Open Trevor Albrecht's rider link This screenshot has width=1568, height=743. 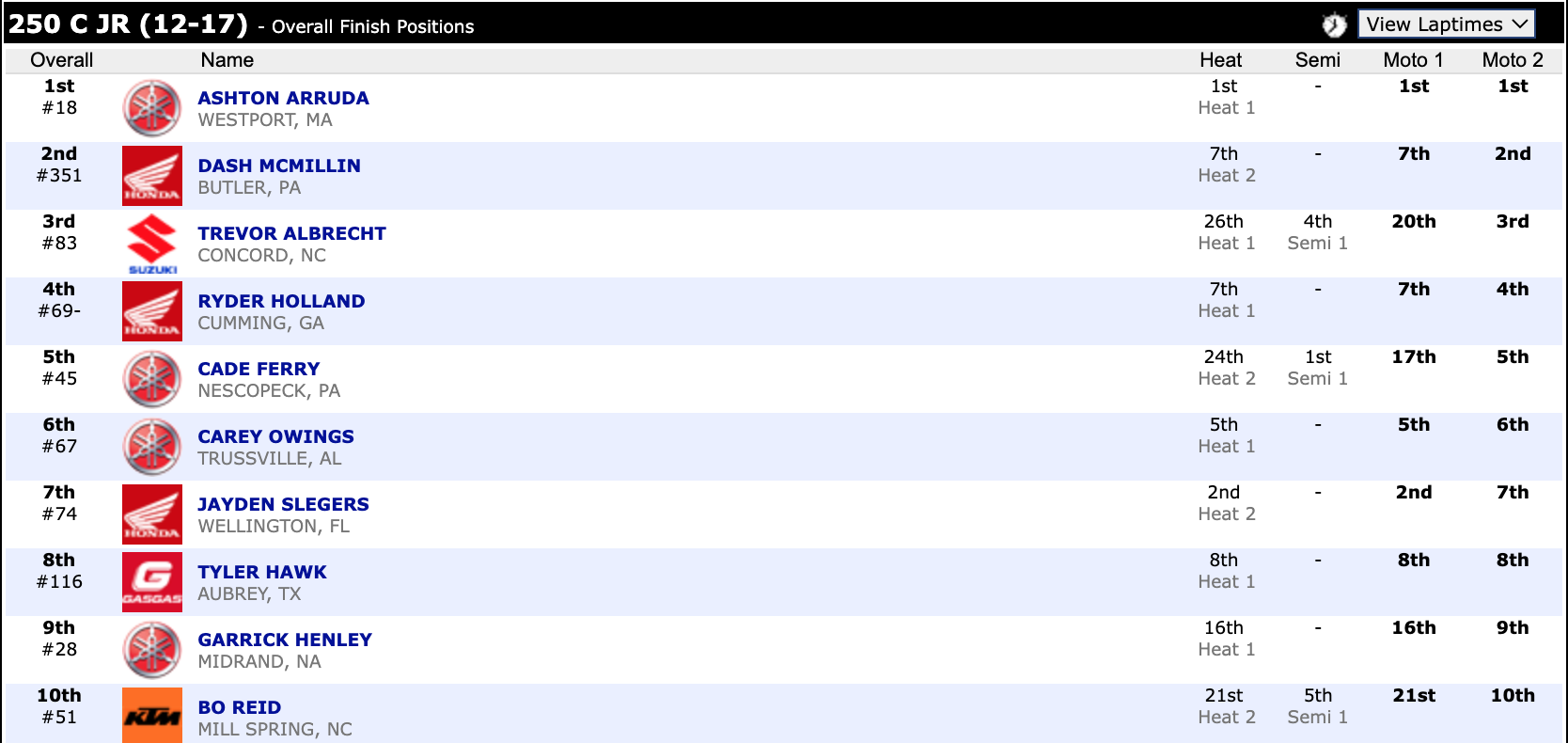click(291, 233)
